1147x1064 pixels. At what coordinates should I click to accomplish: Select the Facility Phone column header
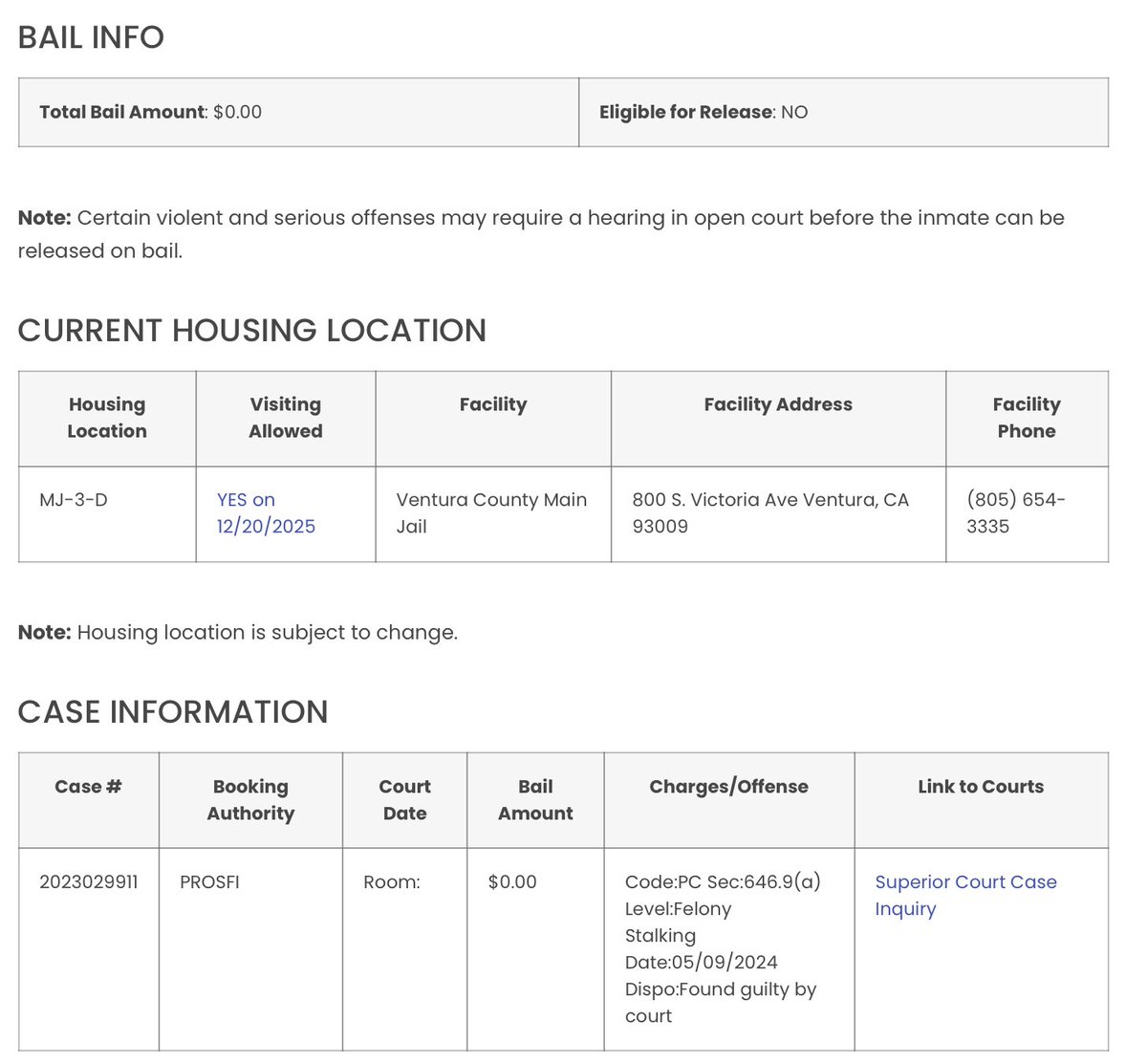click(x=1027, y=418)
